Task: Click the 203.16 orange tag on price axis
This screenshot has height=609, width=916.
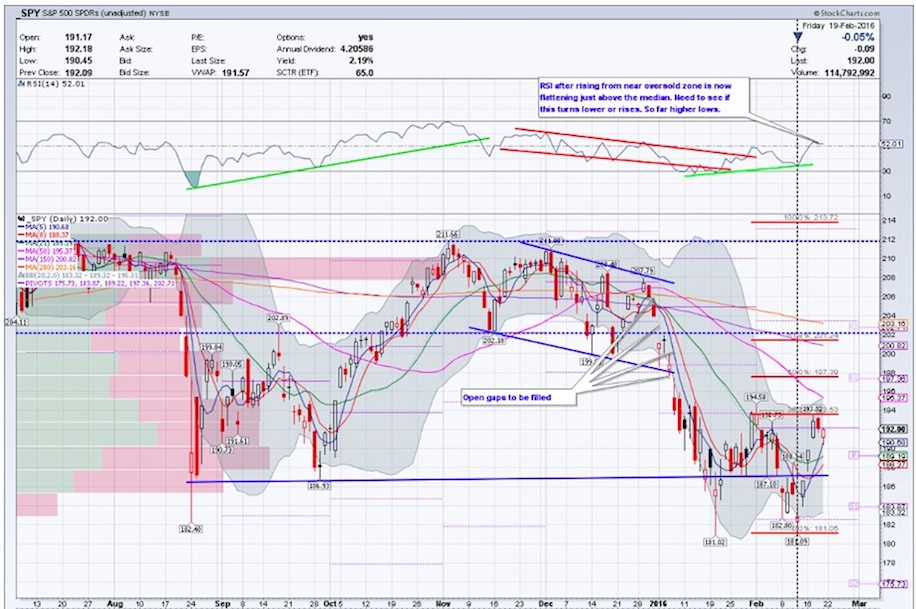Action: pos(893,323)
